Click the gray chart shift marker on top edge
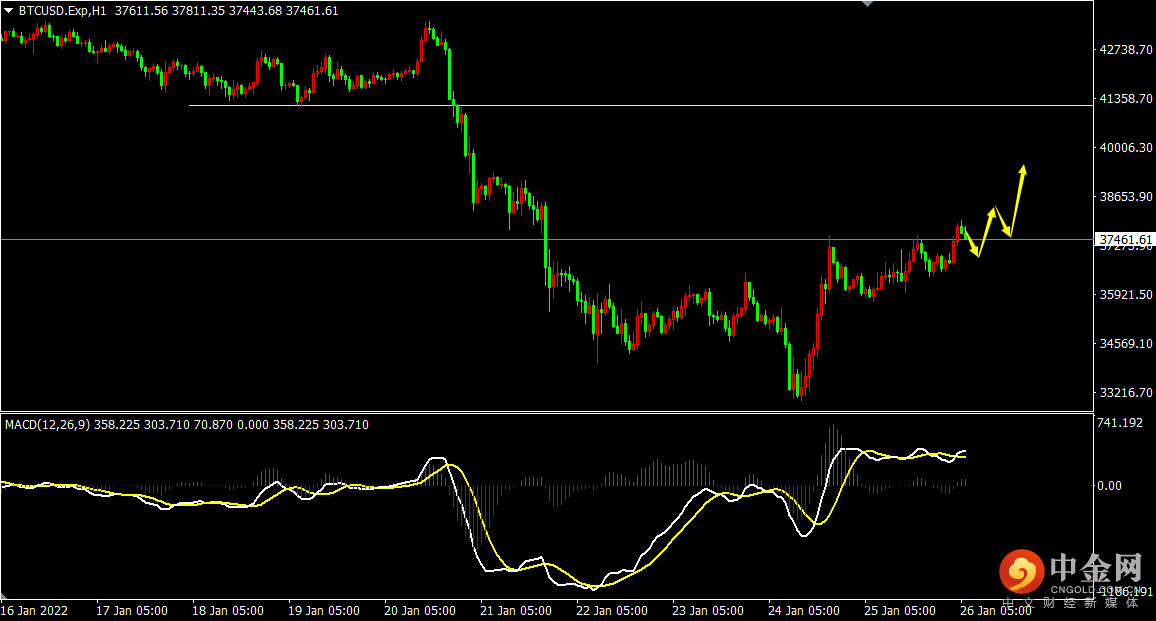Image resolution: width=1156 pixels, height=621 pixels. [868, 4]
